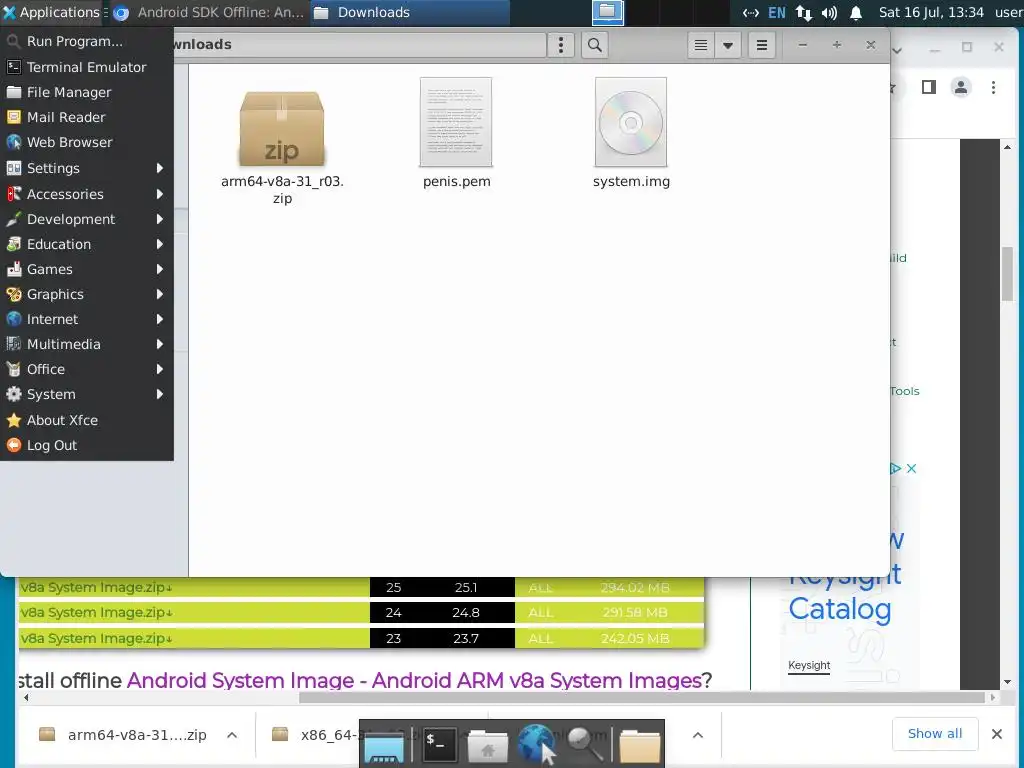
Task: Click the file manager location path bar
Action: tap(359, 44)
